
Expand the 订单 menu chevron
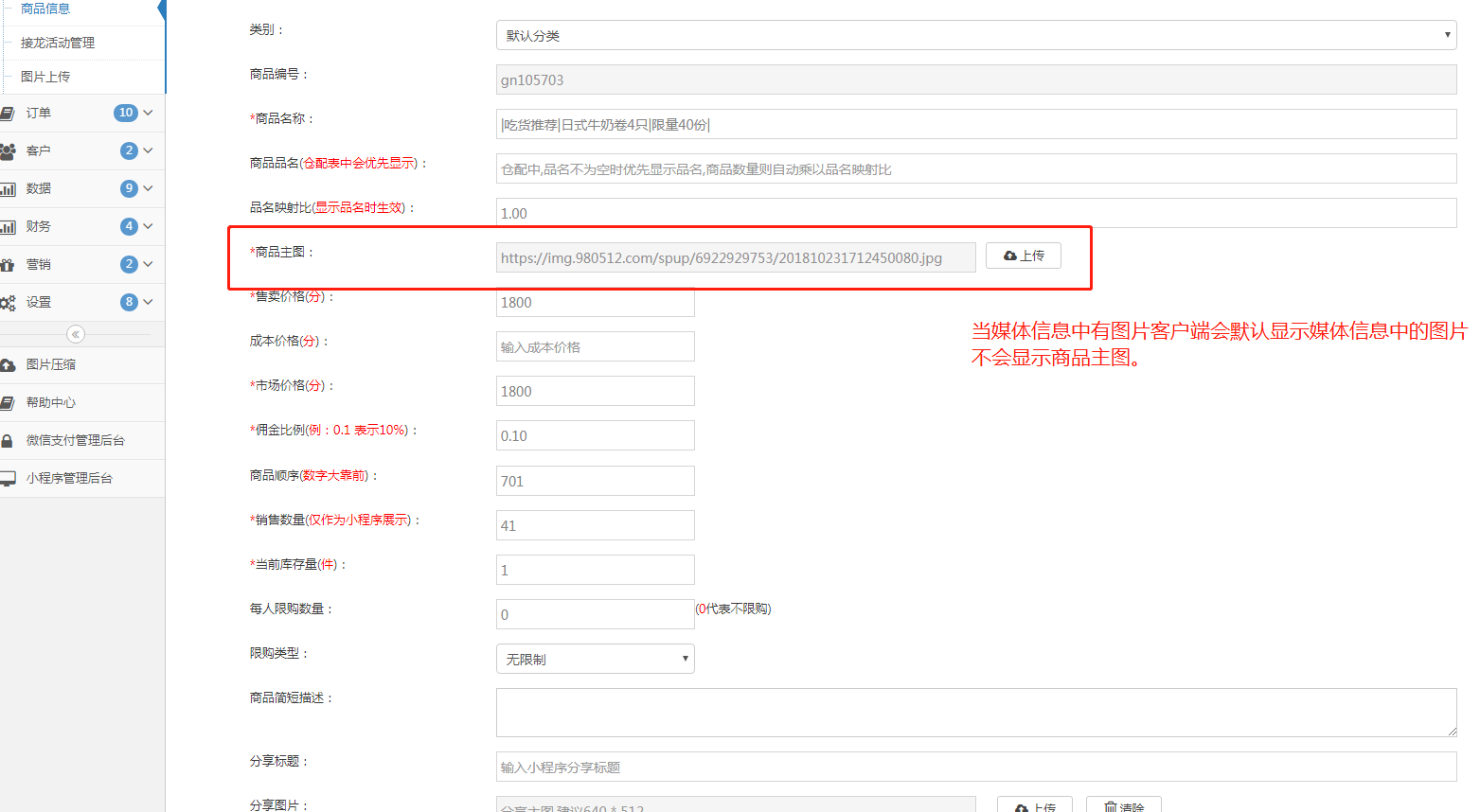pos(148,113)
